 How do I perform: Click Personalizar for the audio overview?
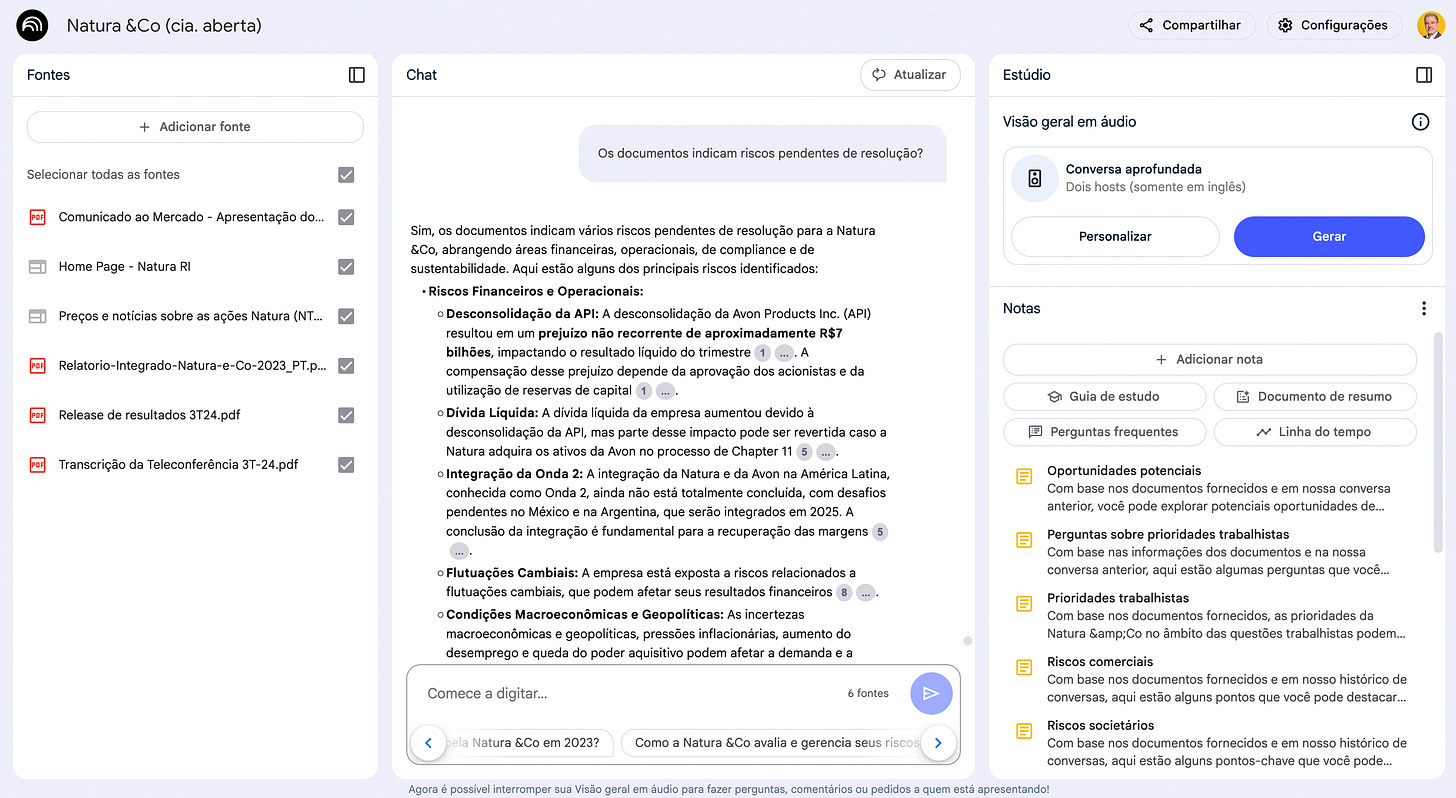click(x=1115, y=237)
